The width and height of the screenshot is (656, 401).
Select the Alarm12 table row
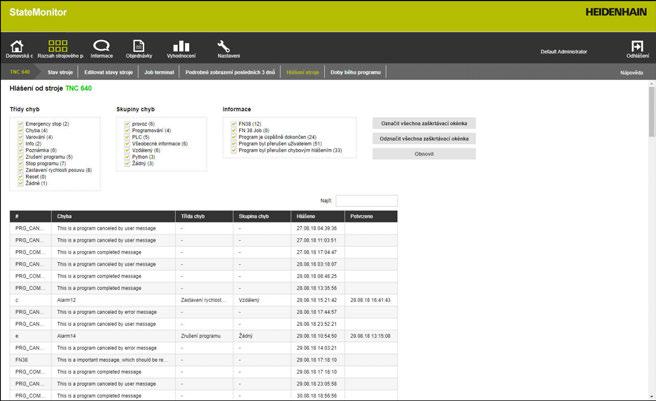(204, 300)
